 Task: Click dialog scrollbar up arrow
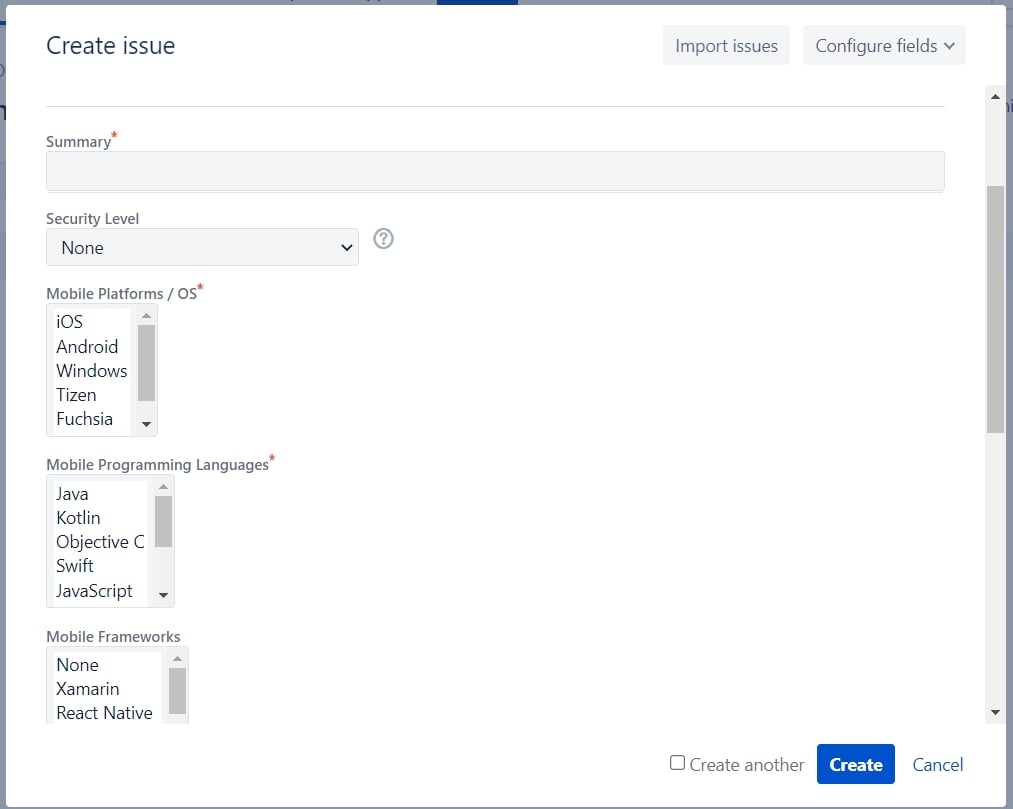point(995,97)
